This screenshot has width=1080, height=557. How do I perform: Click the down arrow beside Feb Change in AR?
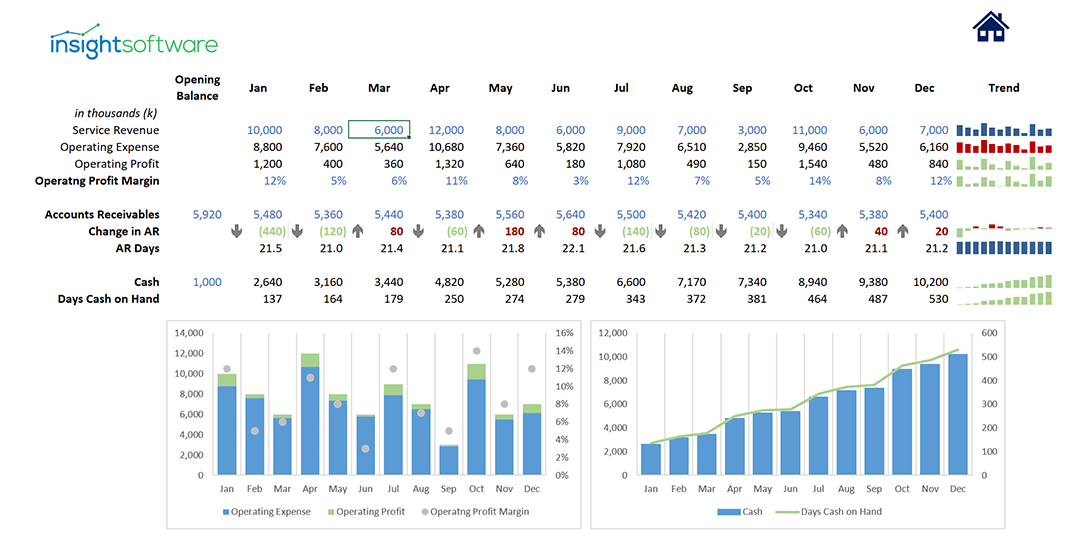click(297, 231)
